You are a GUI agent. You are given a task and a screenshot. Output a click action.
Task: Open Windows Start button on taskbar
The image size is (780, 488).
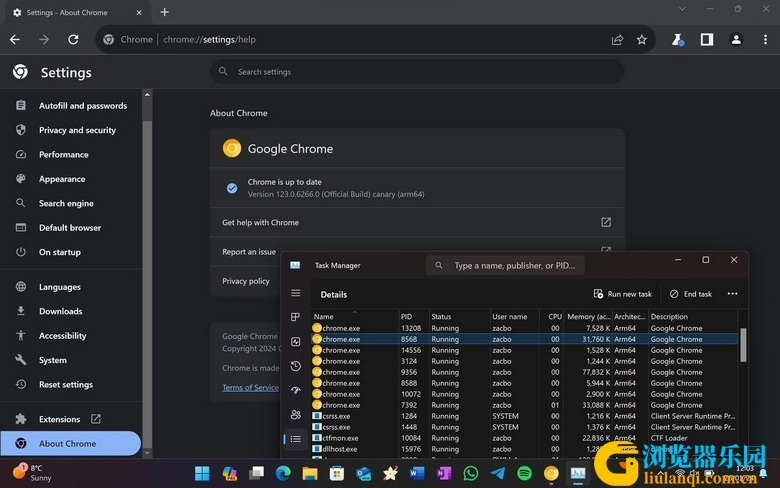202,473
